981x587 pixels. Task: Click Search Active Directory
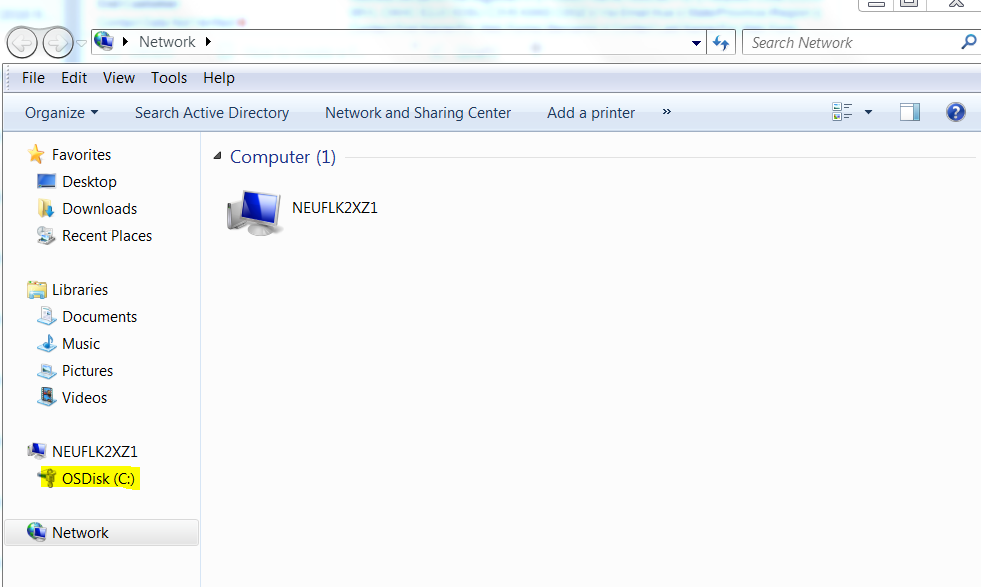pos(212,113)
